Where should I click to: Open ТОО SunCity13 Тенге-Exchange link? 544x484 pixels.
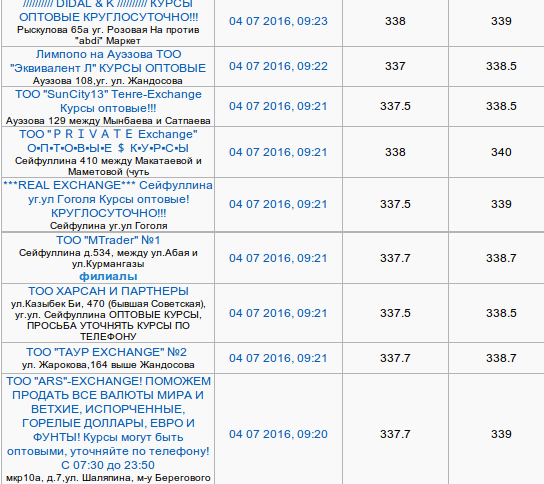tap(108, 101)
